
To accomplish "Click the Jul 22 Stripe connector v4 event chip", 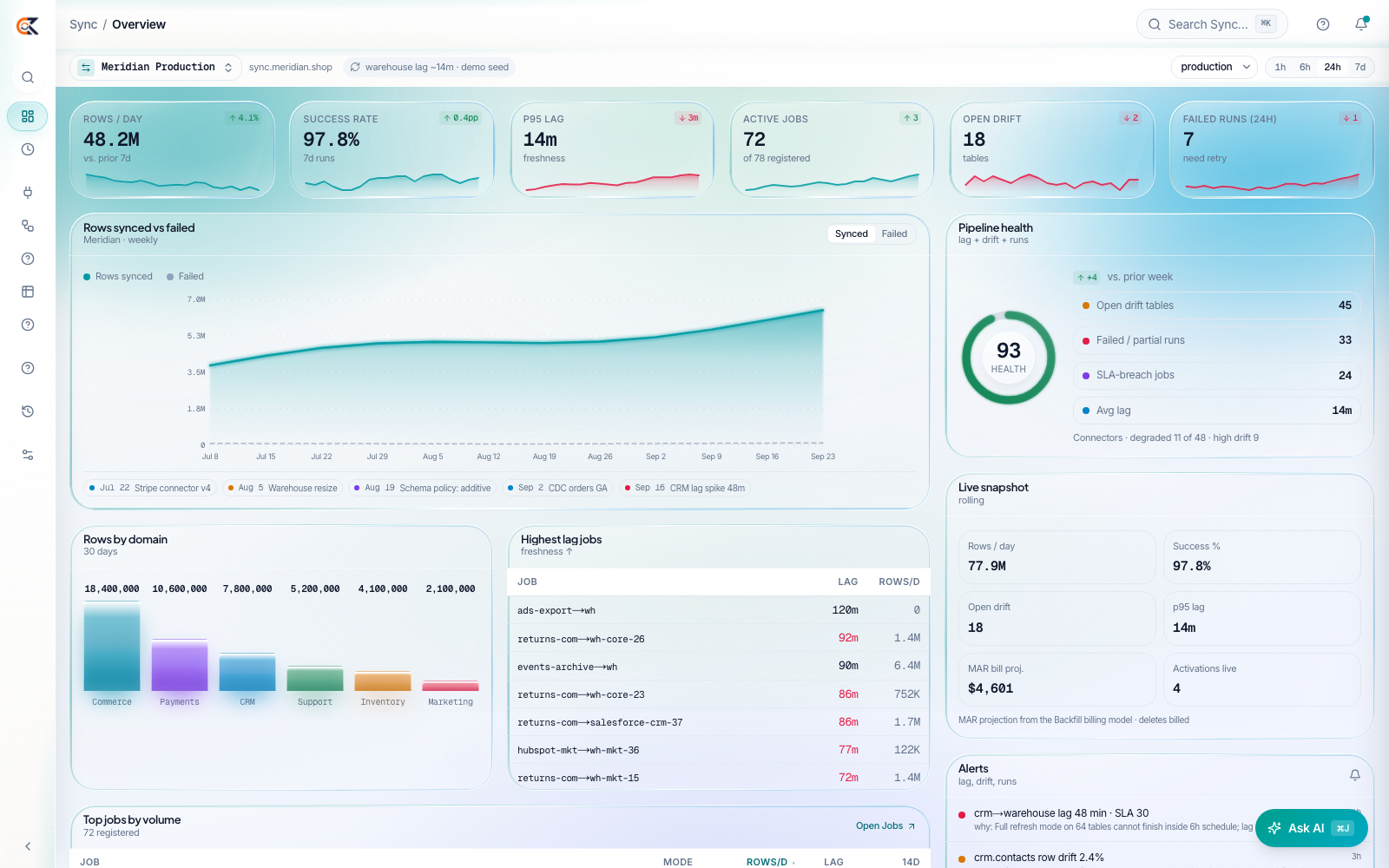I will point(149,489).
